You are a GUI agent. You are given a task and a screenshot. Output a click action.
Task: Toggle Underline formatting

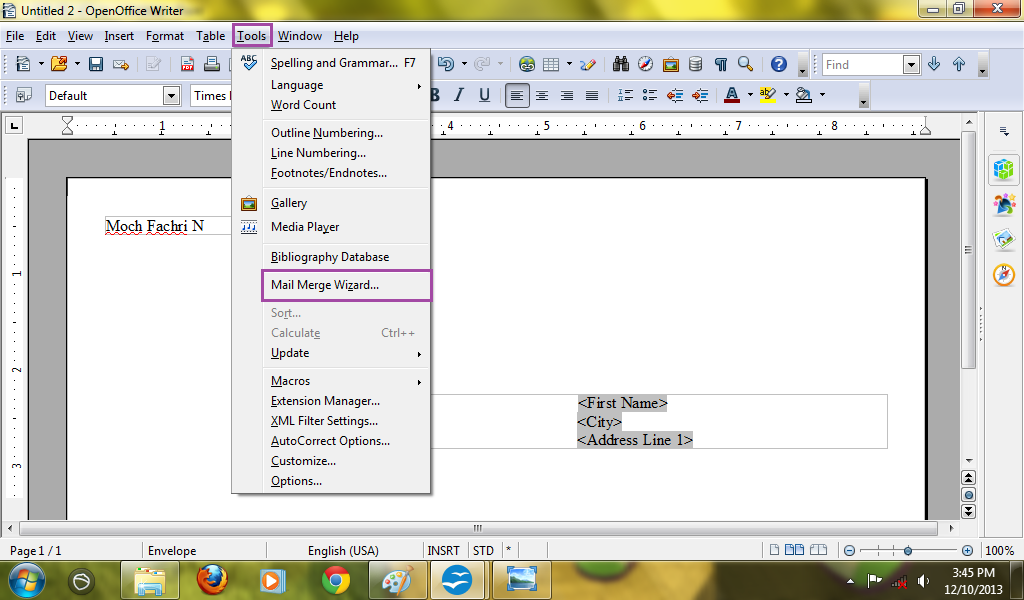pyautogui.click(x=484, y=95)
